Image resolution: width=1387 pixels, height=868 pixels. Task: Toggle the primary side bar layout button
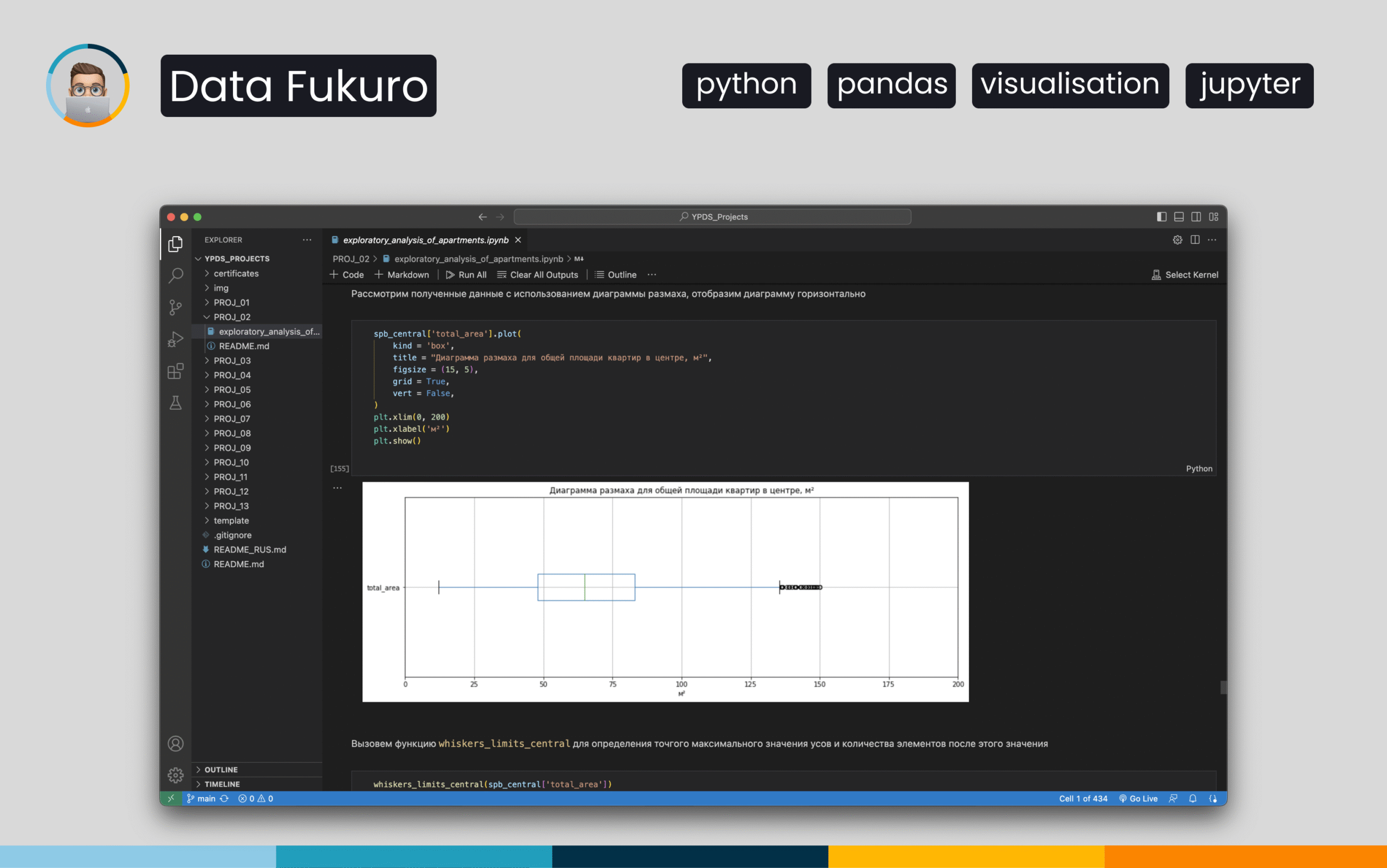tap(1162, 216)
